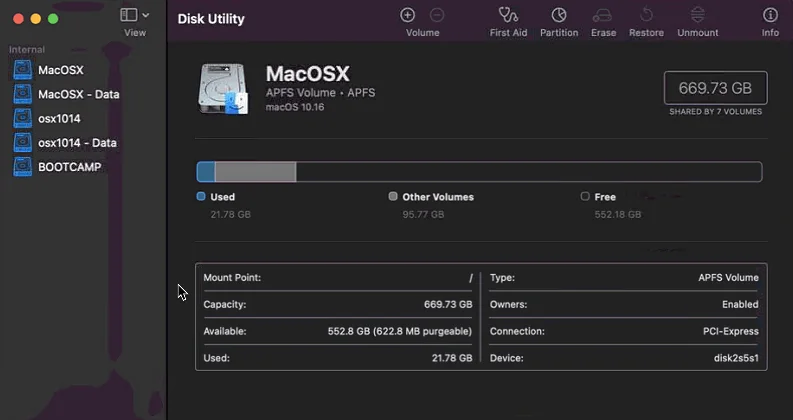
Task: Select MacOSX volume in sidebar
Action: tap(60, 70)
